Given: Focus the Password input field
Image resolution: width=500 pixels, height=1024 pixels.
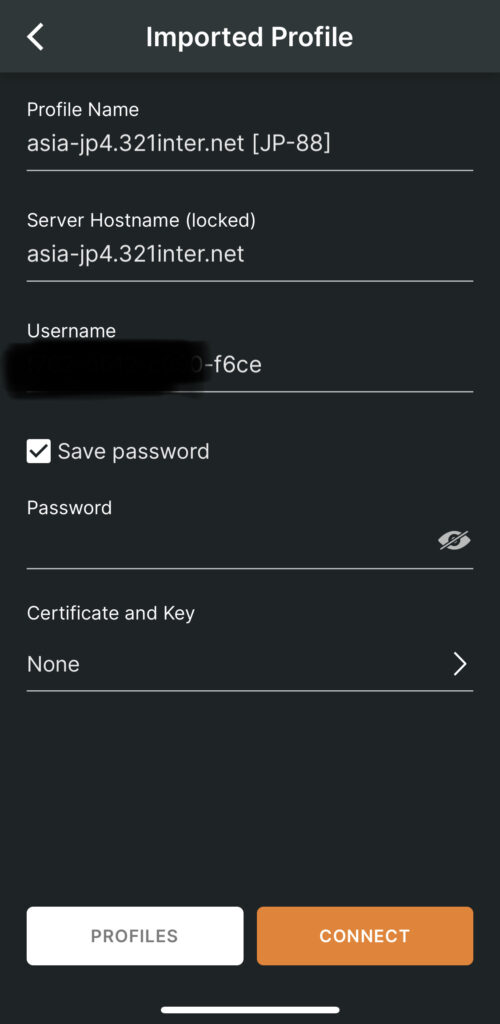Looking at the screenshot, I should coord(250,542).
